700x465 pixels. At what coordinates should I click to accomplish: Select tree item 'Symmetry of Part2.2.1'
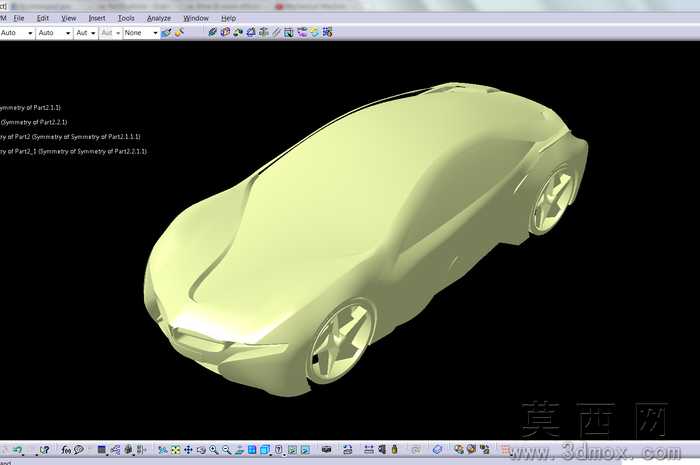click(34, 122)
